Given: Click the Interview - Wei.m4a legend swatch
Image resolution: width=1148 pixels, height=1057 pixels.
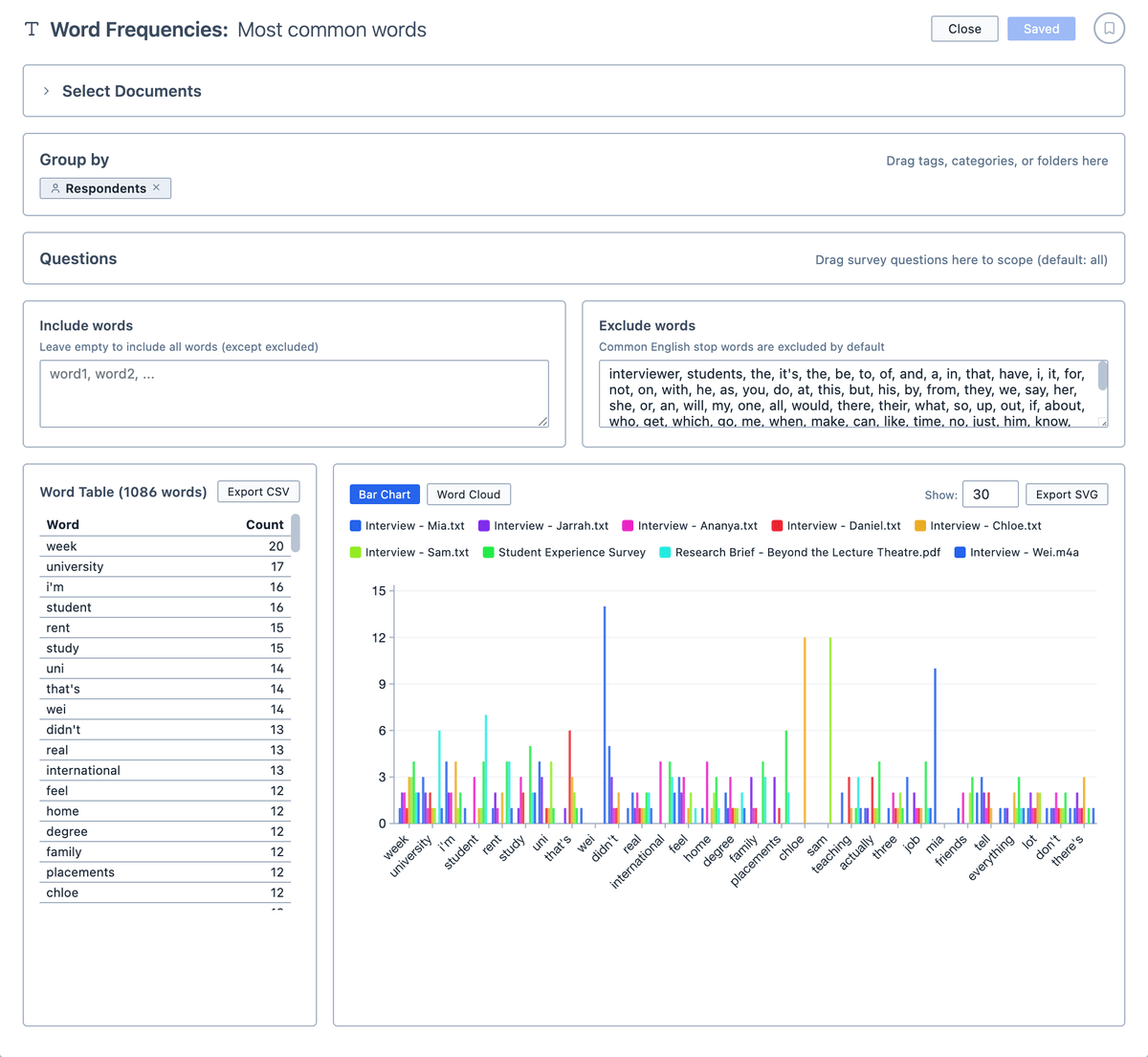Looking at the screenshot, I should pos(960,553).
